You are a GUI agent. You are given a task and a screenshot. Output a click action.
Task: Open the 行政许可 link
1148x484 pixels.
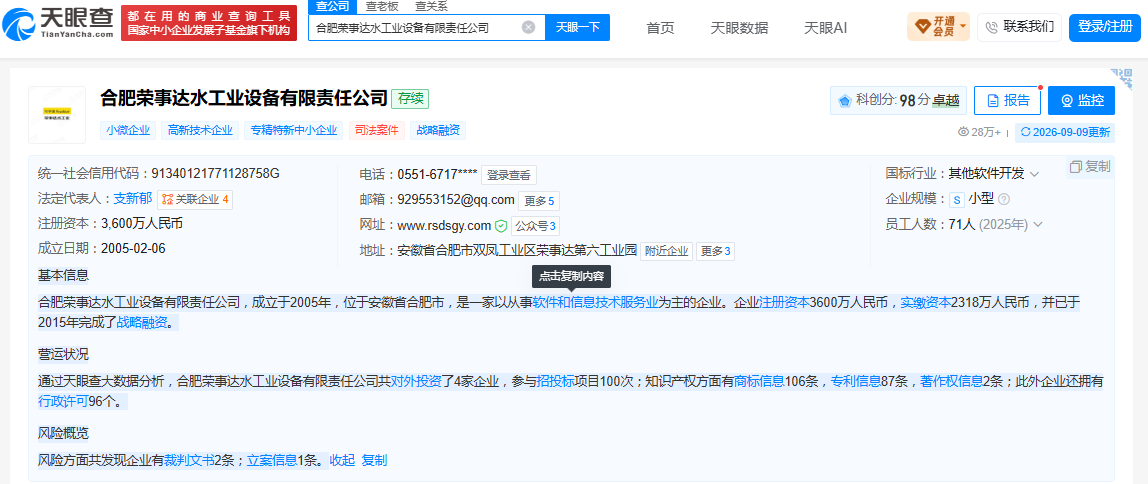pos(63,401)
